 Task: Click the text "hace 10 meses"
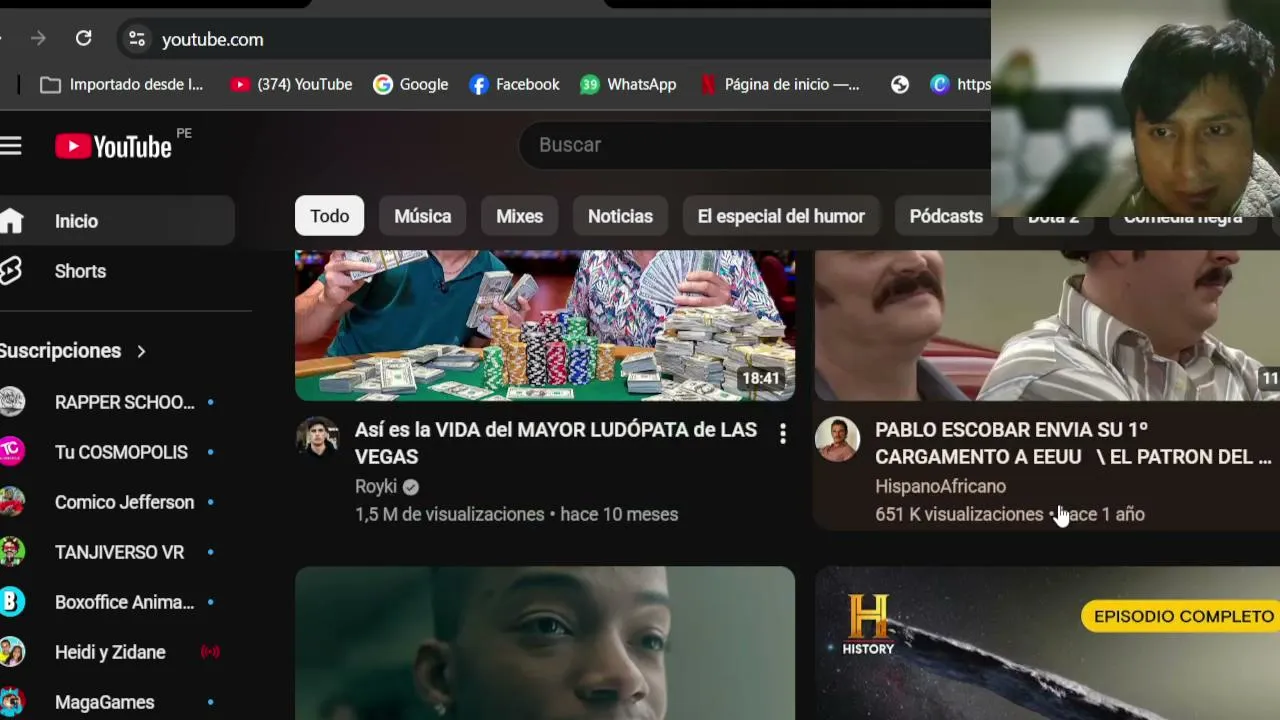click(619, 514)
